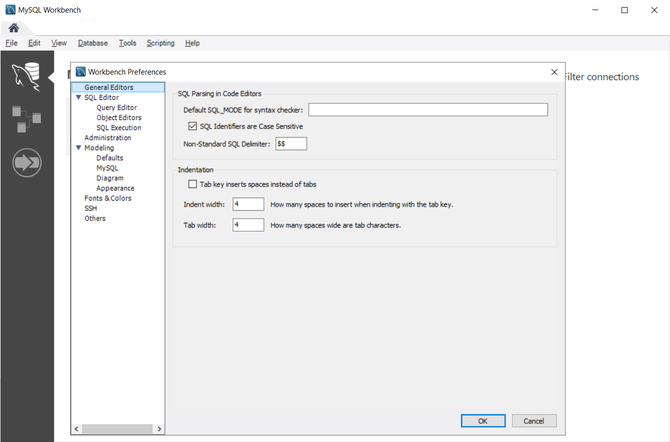Image resolution: width=670 pixels, height=442 pixels.
Task: Toggle SQL Identifiers are Case Sensitive
Action: (x=193, y=126)
